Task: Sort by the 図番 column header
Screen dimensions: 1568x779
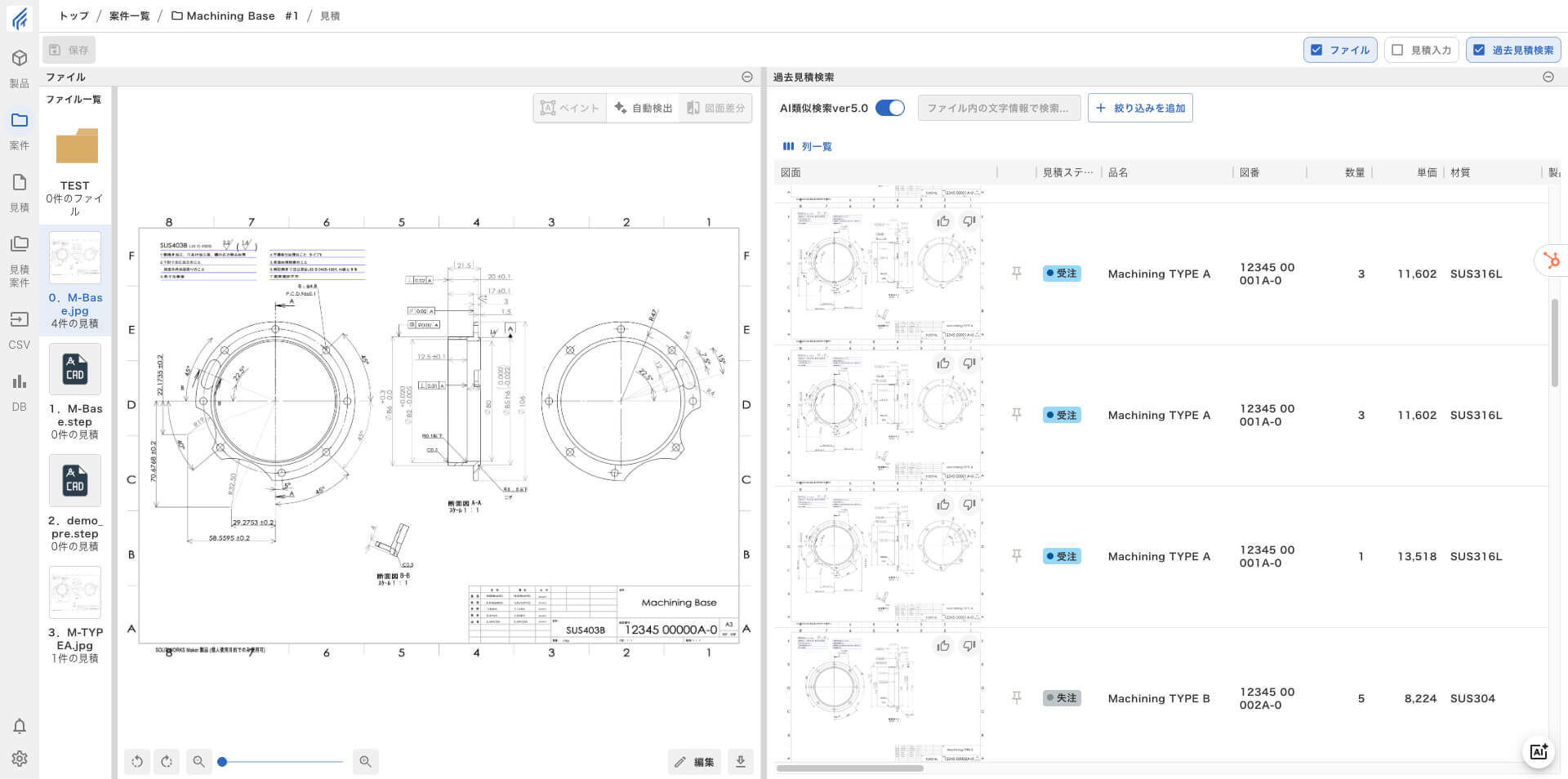Action: point(1249,172)
